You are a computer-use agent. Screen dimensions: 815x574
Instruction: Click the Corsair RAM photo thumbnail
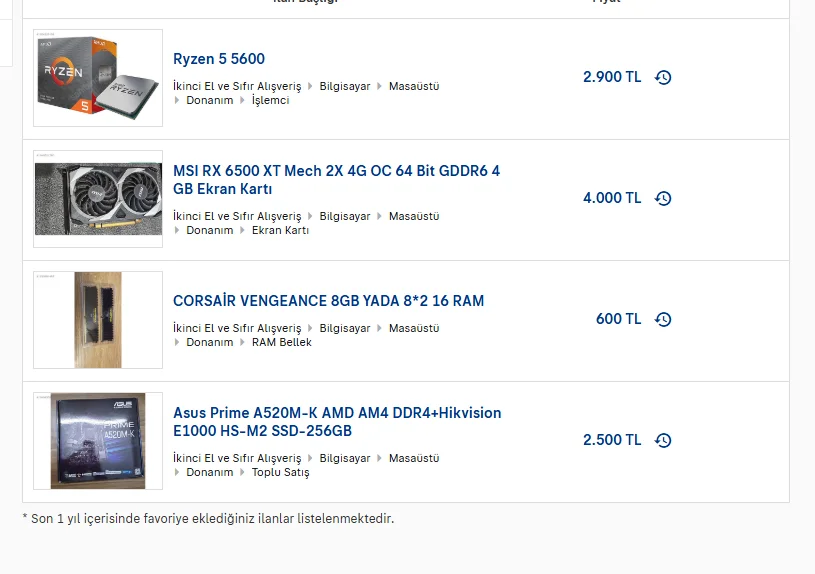pos(97,320)
